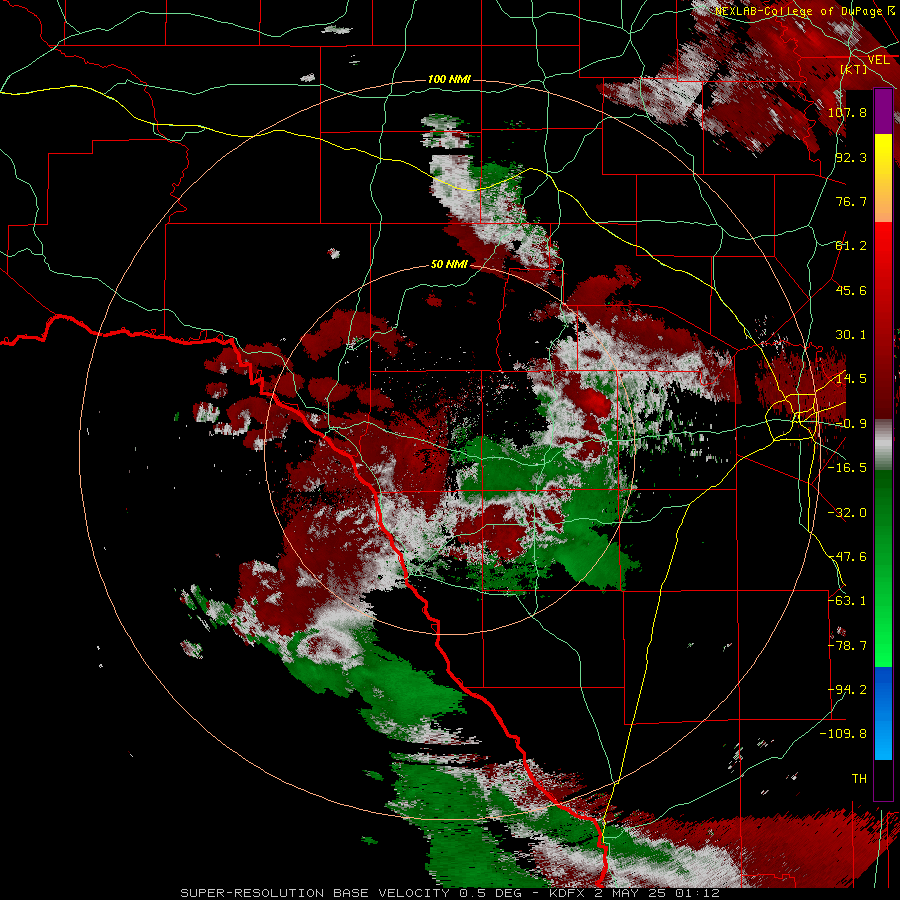900x900 pixels.
Task: Click the -109.8 legend value
Action: click(844, 734)
